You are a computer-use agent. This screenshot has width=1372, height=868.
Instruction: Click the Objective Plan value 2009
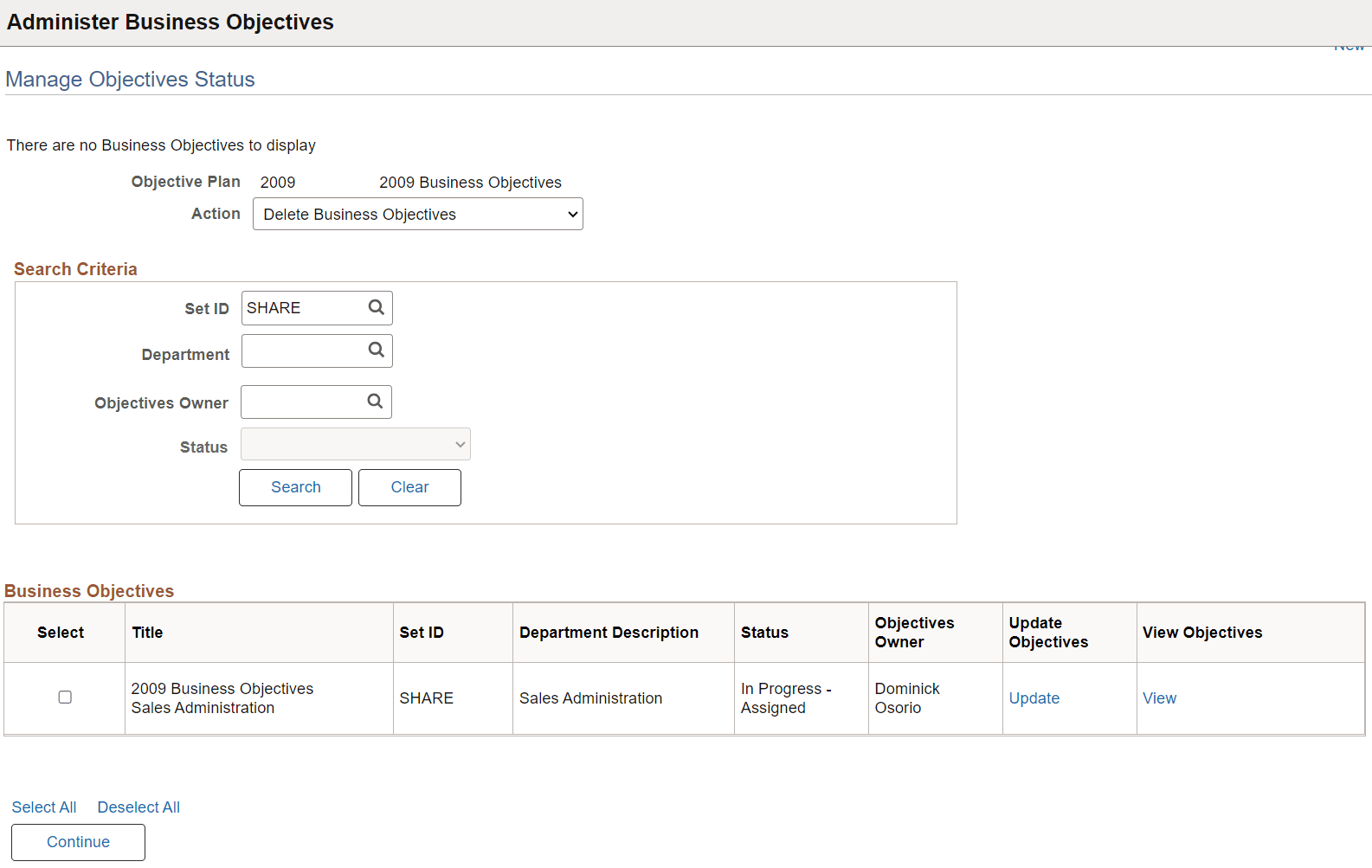click(x=278, y=183)
